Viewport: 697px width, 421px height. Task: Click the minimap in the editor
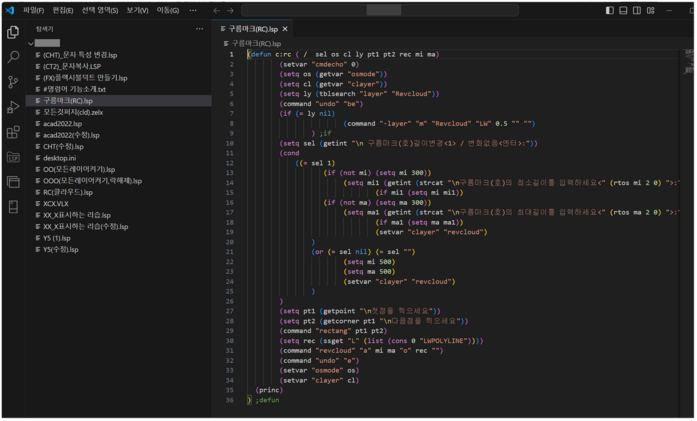point(688,61)
